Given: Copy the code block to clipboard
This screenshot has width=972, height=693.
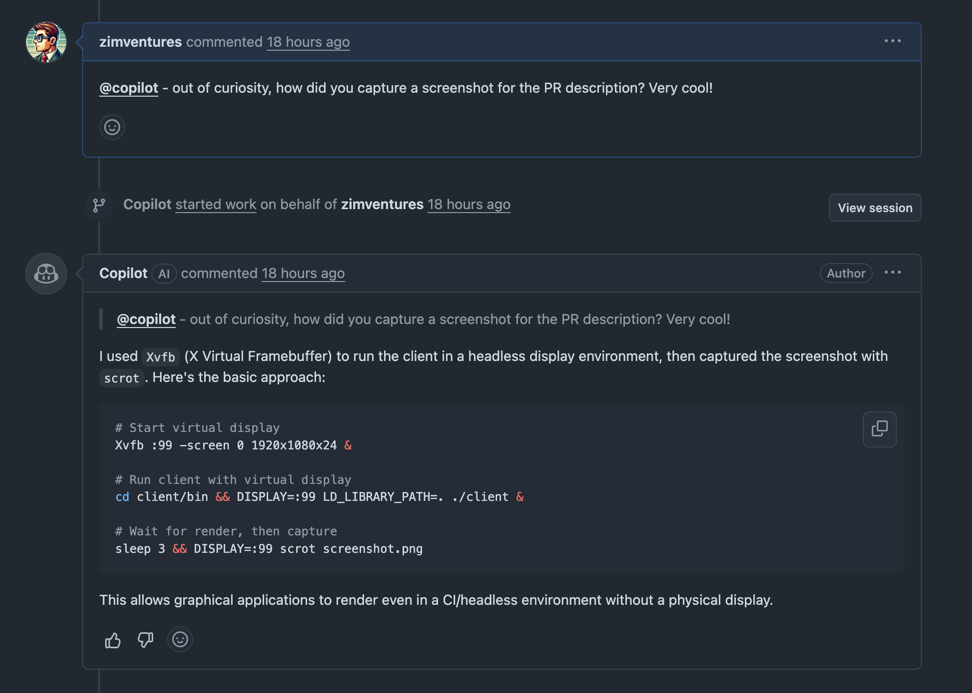Looking at the screenshot, I should coord(879,429).
